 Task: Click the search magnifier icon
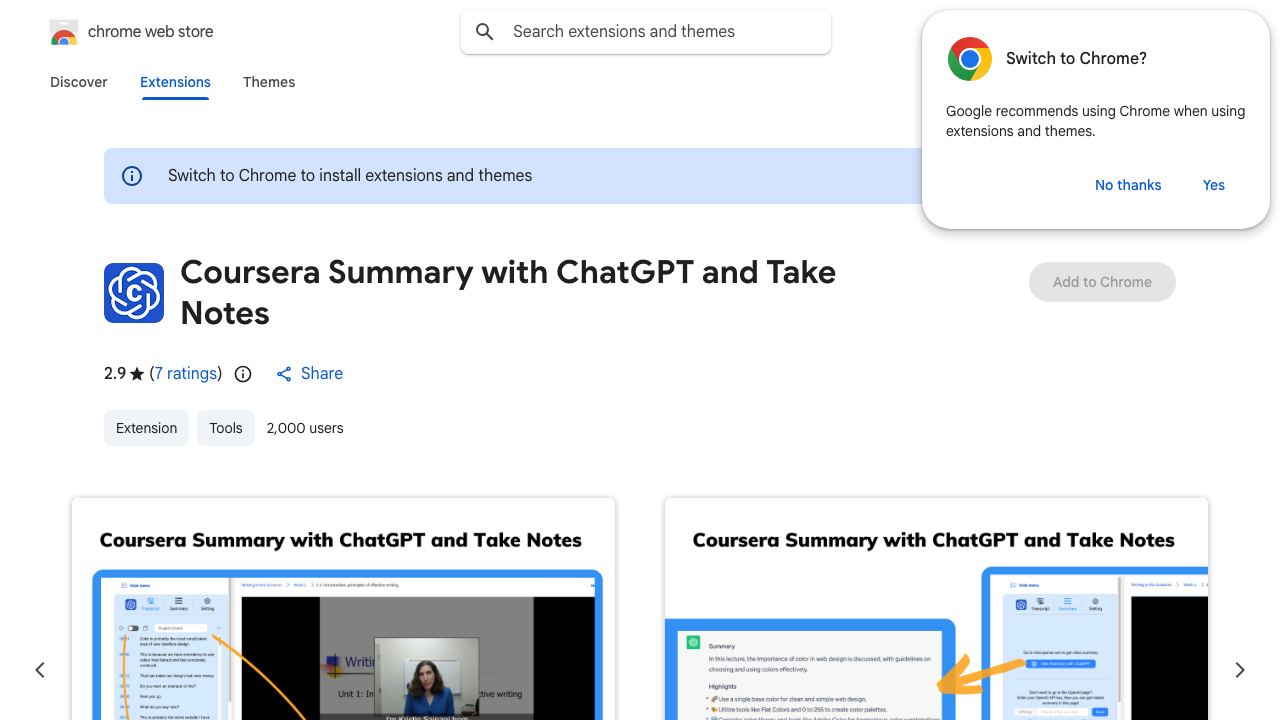[485, 32]
